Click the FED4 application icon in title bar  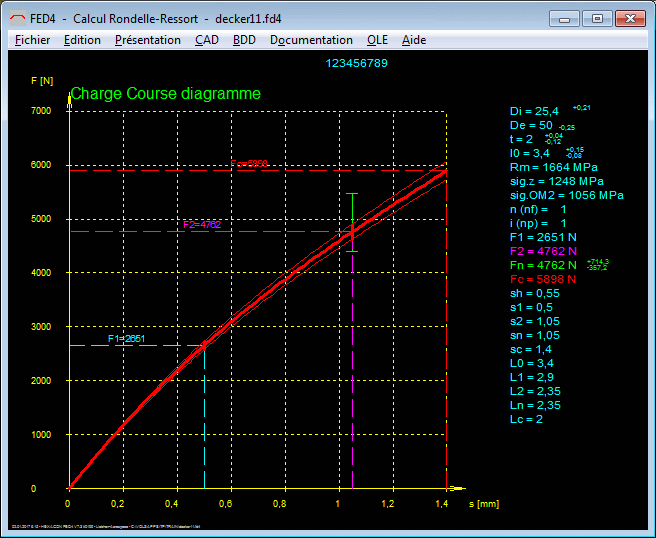click(17, 17)
